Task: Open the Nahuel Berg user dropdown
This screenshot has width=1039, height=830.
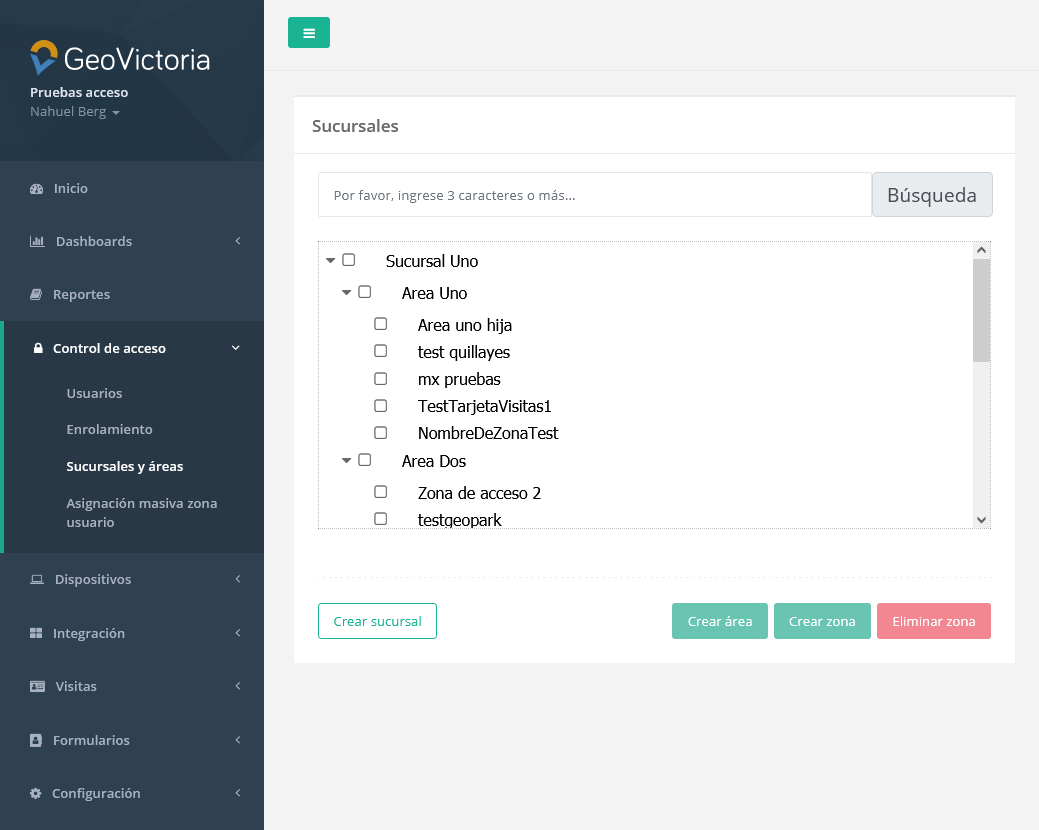Action: [x=75, y=112]
